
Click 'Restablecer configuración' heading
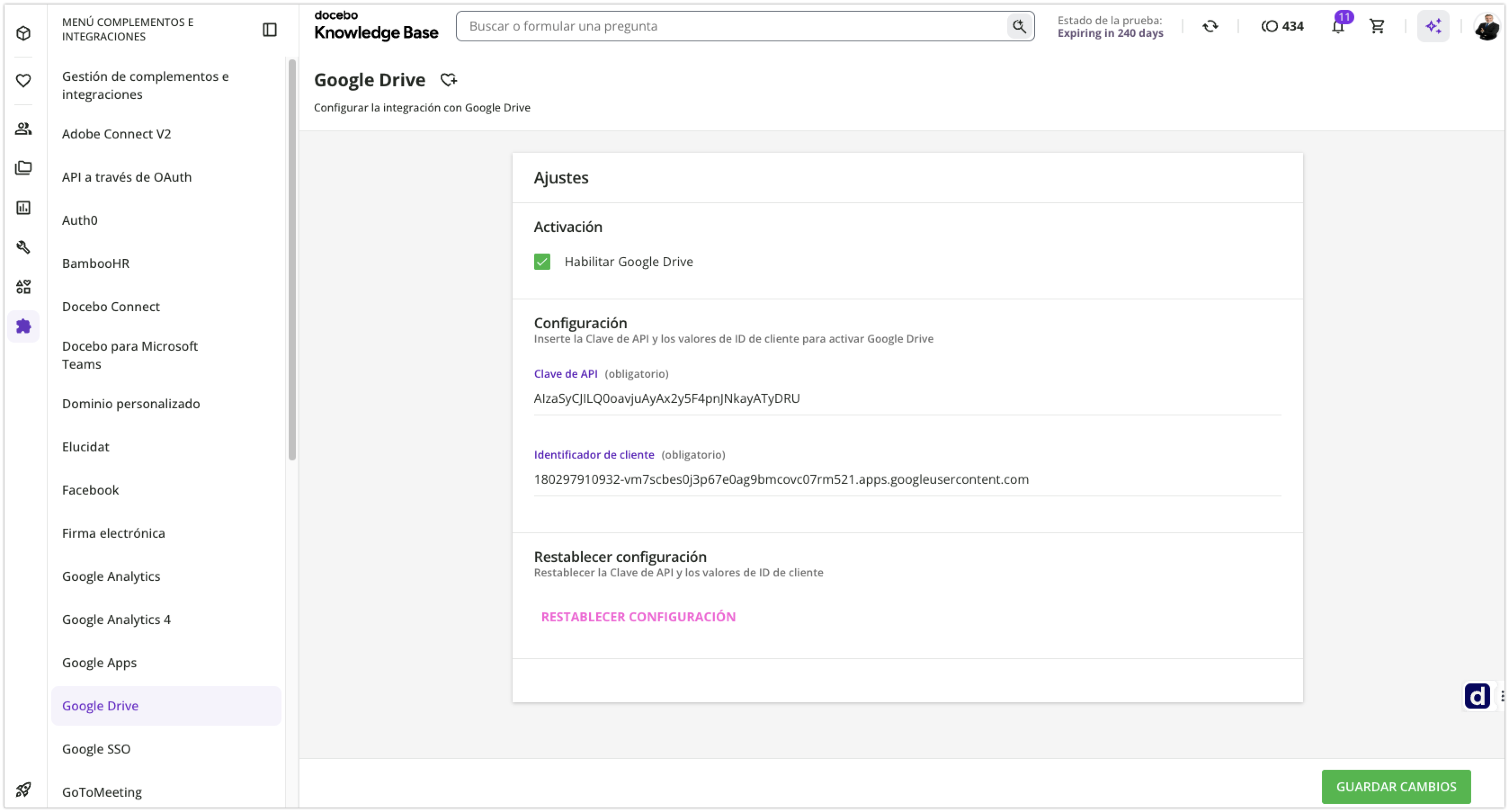620,557
